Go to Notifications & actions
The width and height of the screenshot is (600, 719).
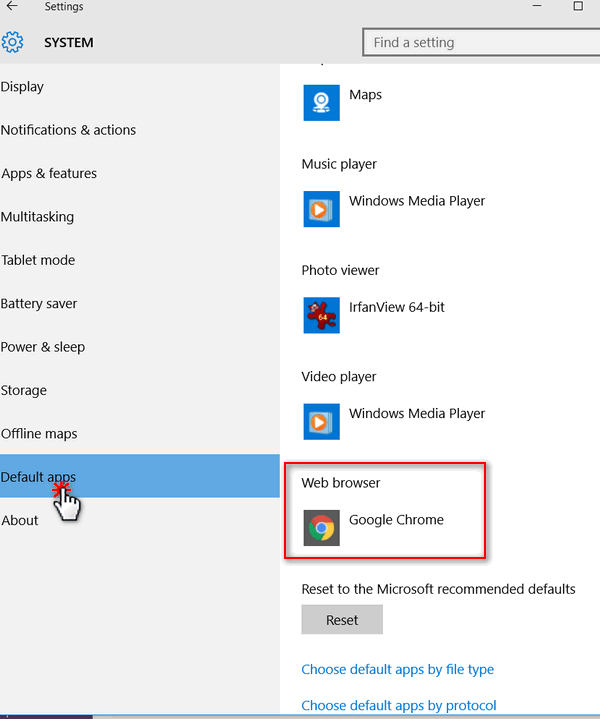click(x=68, y=130)
